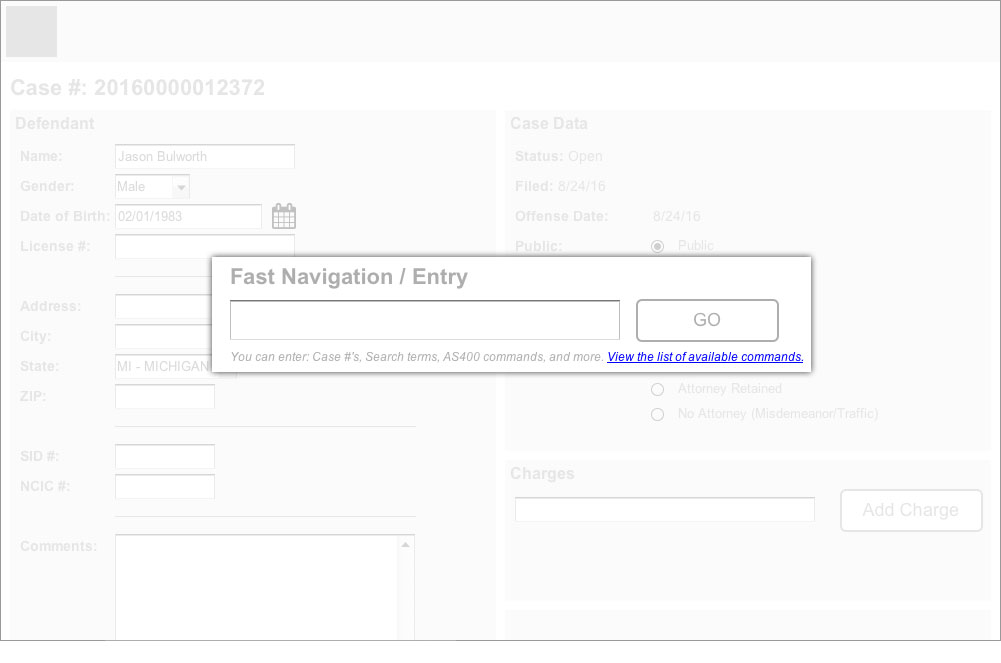Viewport: 1001px width, 663px height.
Task: Open the Date of Birth calendar picker
Action: [284, 216]
